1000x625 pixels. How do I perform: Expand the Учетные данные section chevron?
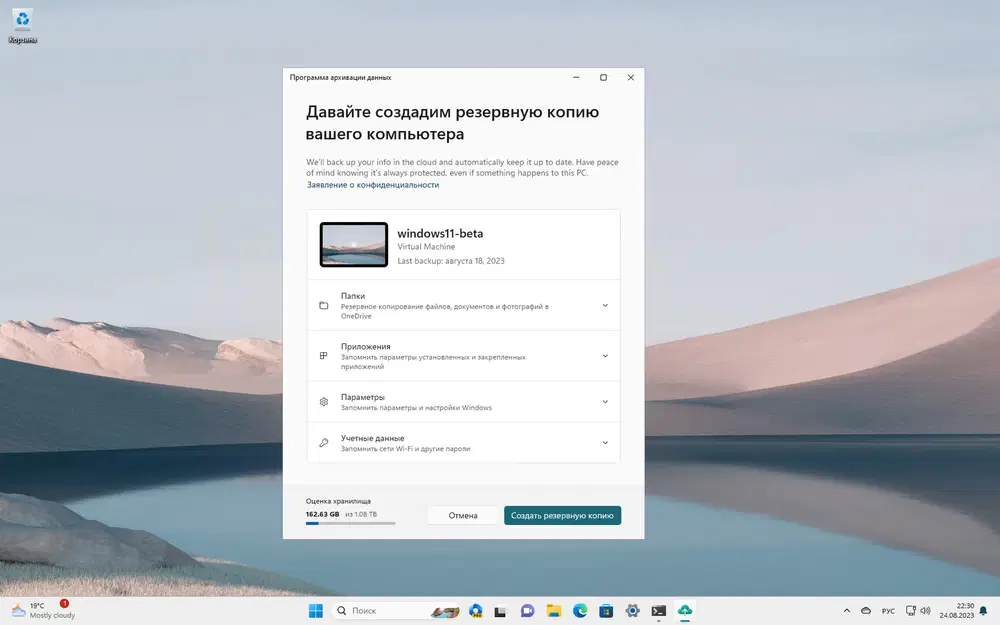(x=605, y=443)
